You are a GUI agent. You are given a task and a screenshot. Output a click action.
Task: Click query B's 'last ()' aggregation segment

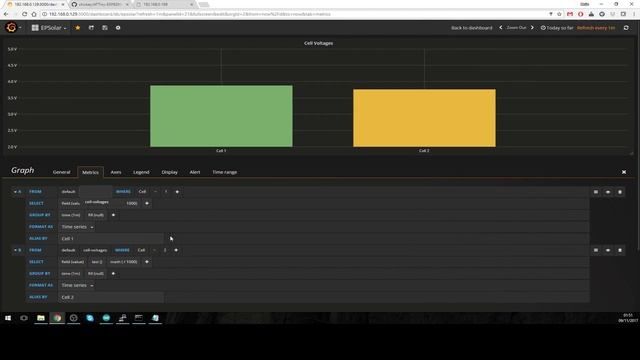[97, 262]
